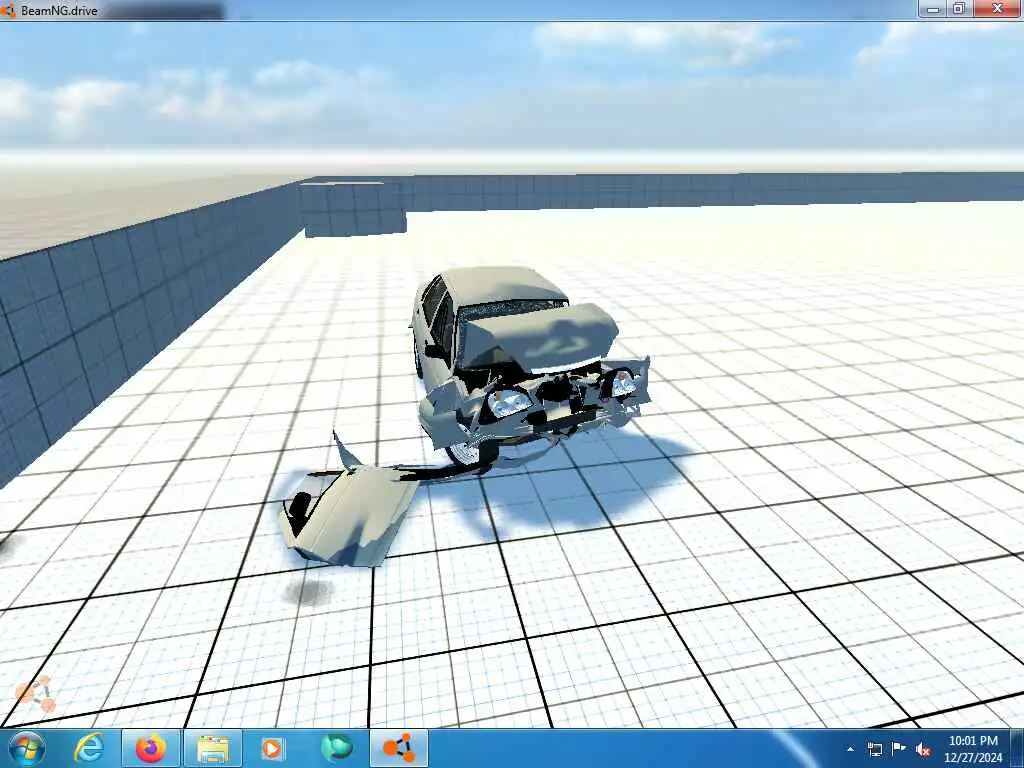This screenshot has width=1024, height=768.
Task: Click the Show Desktop button
Action: point(1017,749)
